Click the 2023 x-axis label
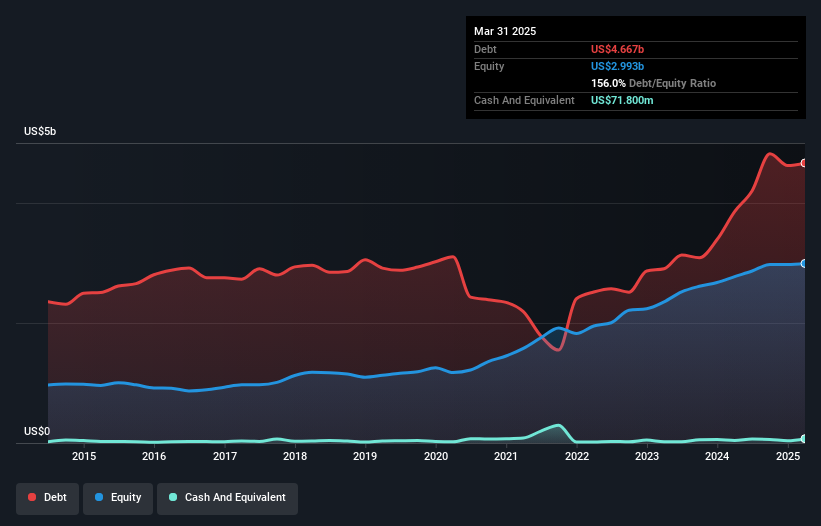 click(647, 456)
